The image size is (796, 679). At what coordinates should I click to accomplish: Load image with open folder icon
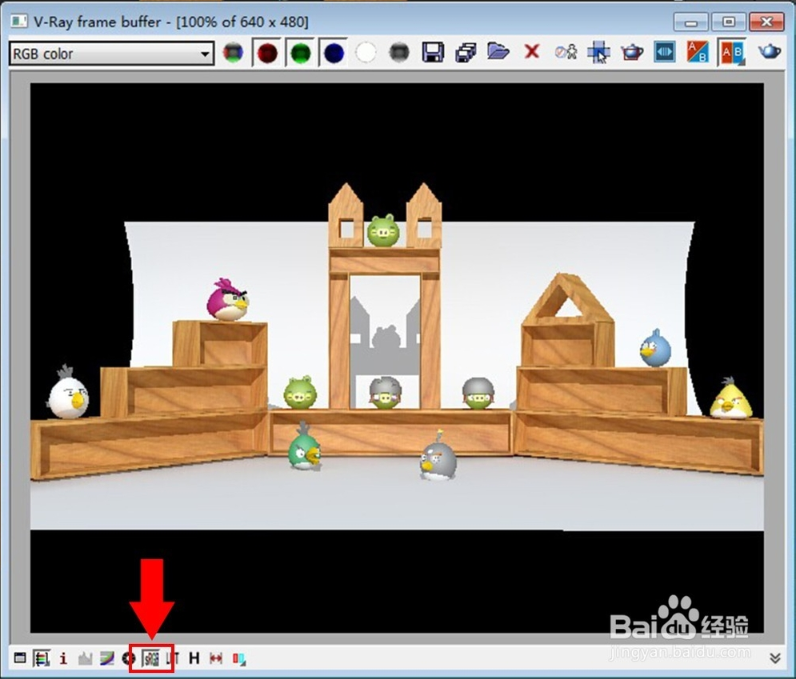[498, 51]
